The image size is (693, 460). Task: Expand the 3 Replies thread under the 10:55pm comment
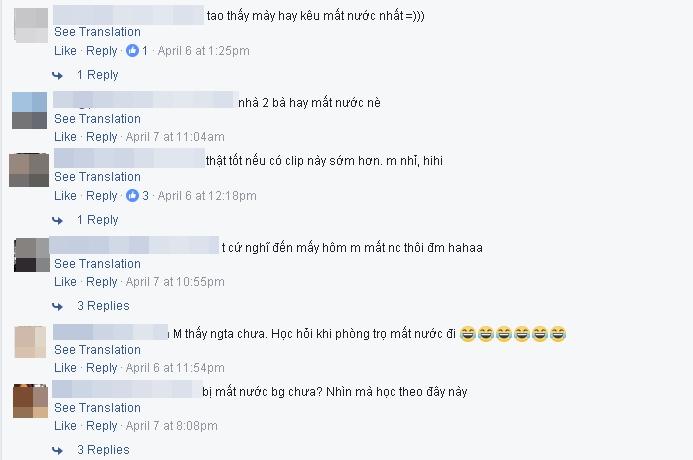[x=103, y=306]
